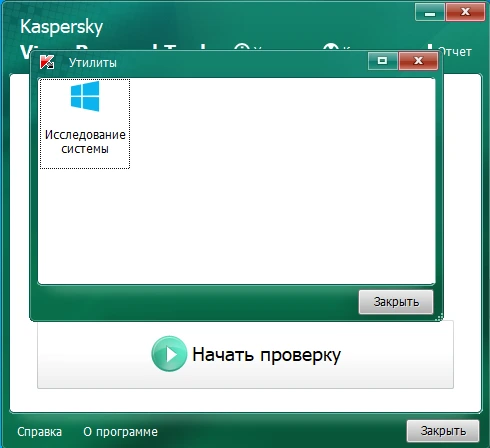Click Закрыть in the main Kaspersky window
The width and height of the screenshot is (490, 448).
(443, 431)
